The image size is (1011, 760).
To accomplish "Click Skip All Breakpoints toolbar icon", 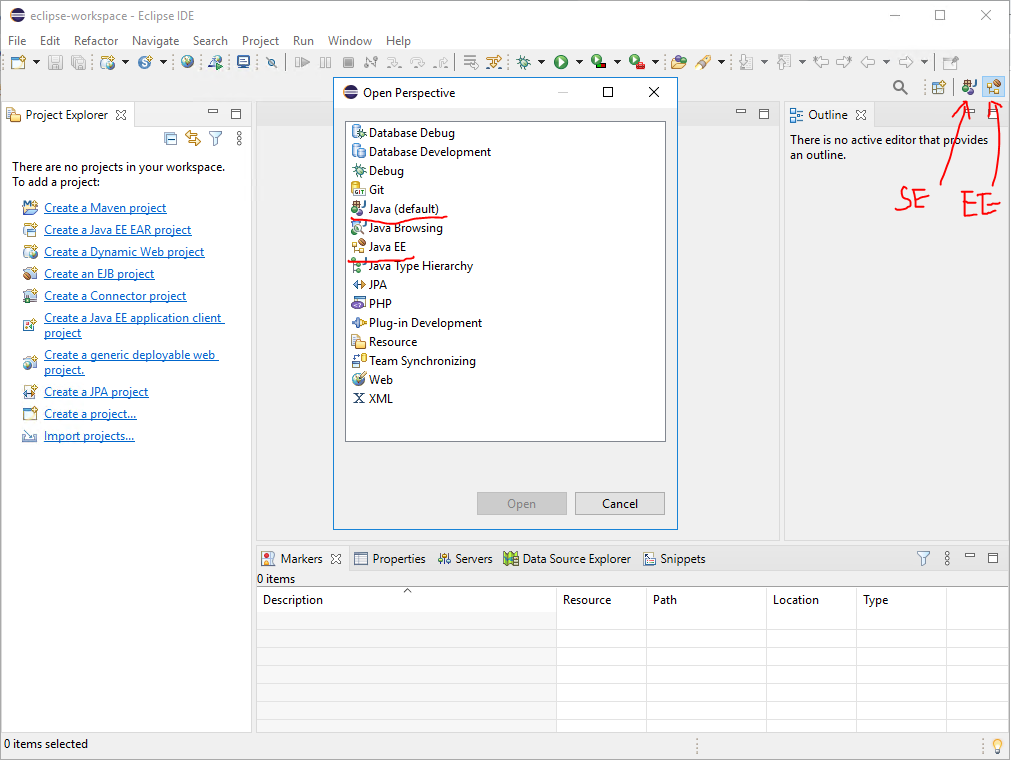I will pyautogui.click(x=271, y=63).
